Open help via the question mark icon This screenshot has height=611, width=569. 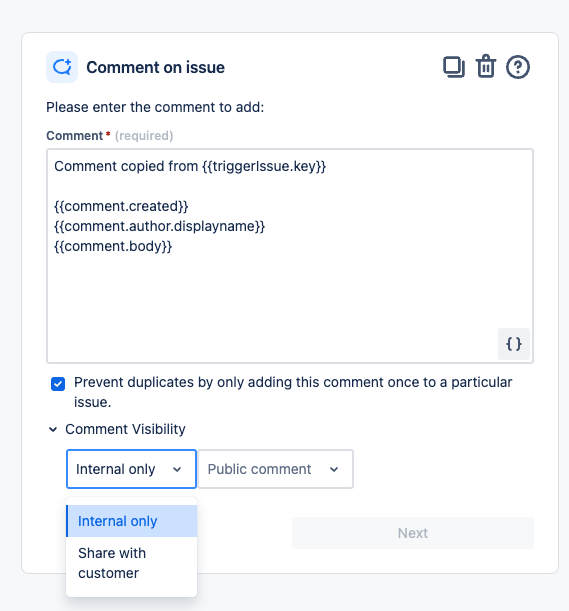pos(518,67)
